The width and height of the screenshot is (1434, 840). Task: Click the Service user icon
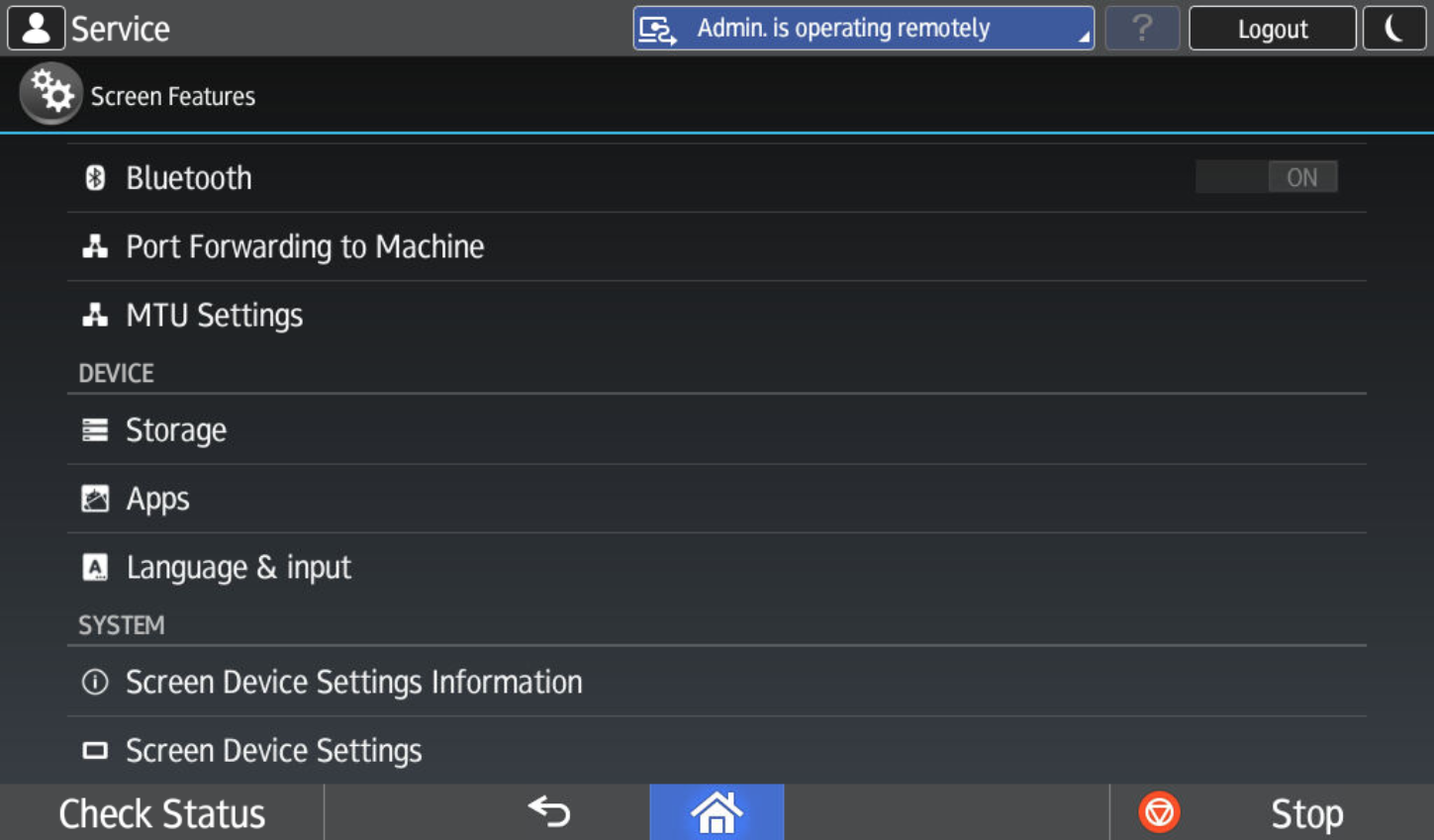37,29
